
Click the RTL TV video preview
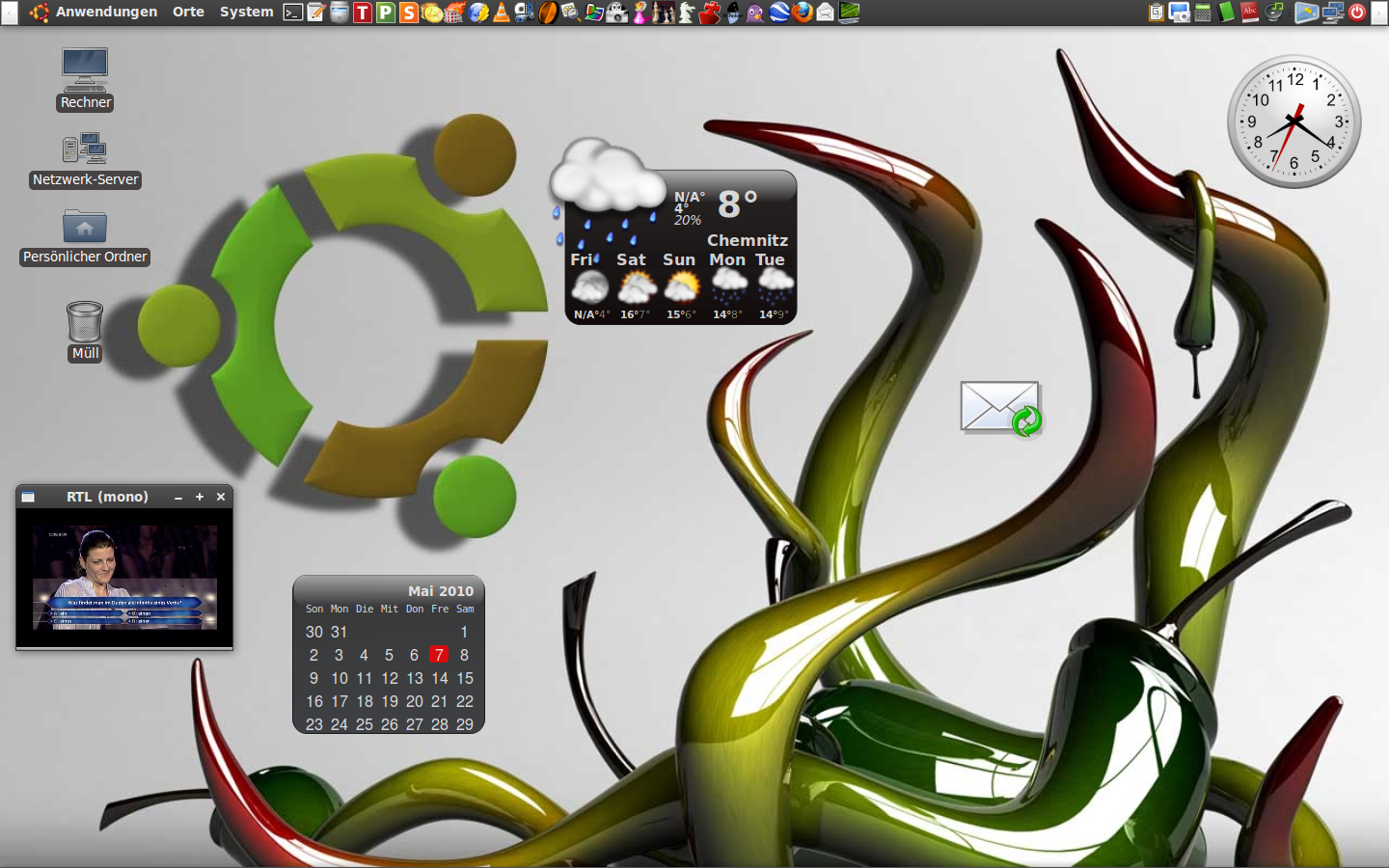pyautogui.click(x=124, y=578)
